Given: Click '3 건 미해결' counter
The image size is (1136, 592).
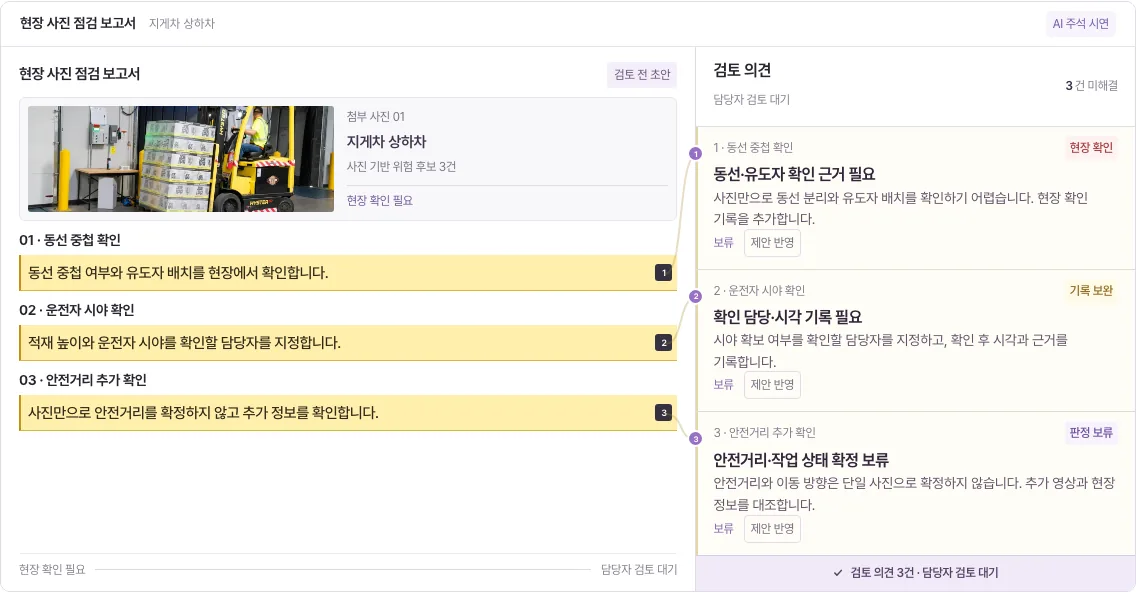Looking at the screenshot, I should [1091, 86].
